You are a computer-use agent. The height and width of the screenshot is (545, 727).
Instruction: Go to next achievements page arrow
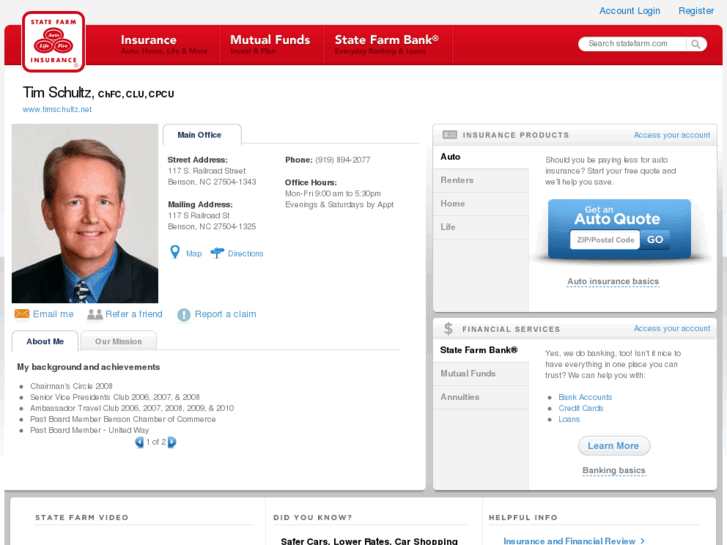pyautogui.click(x=172, y=442)
